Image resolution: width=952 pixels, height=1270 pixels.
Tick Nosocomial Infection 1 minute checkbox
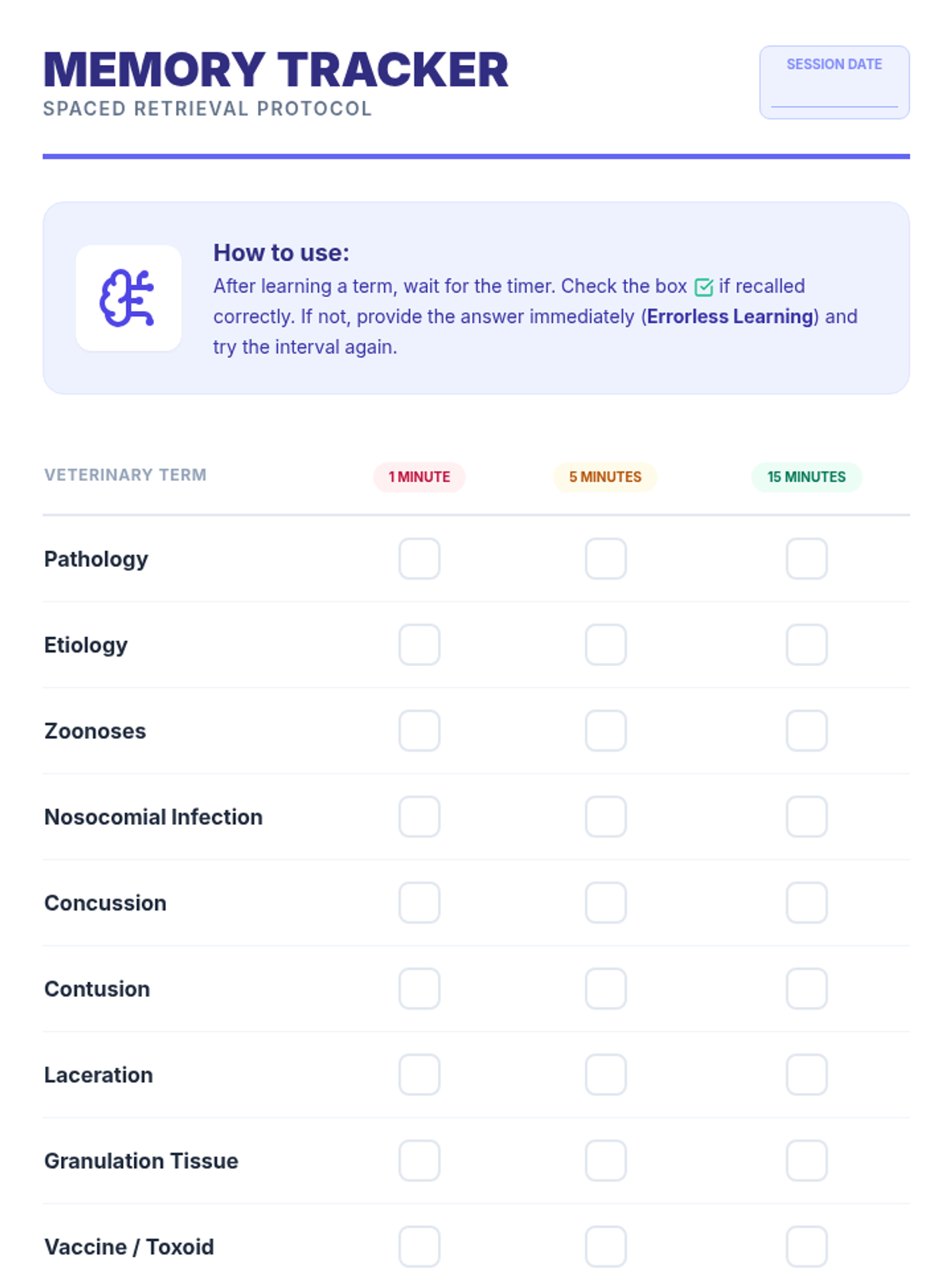click(419, 817)
